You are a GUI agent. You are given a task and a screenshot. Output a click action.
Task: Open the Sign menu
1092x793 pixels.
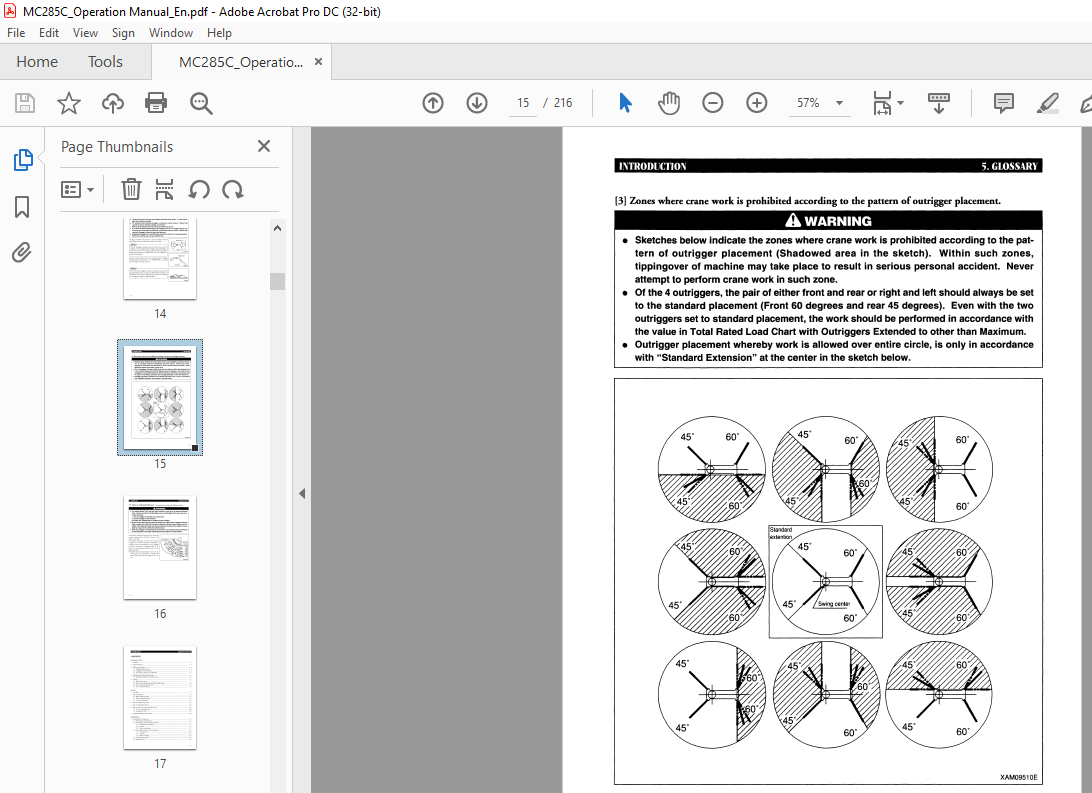[123, 33]
